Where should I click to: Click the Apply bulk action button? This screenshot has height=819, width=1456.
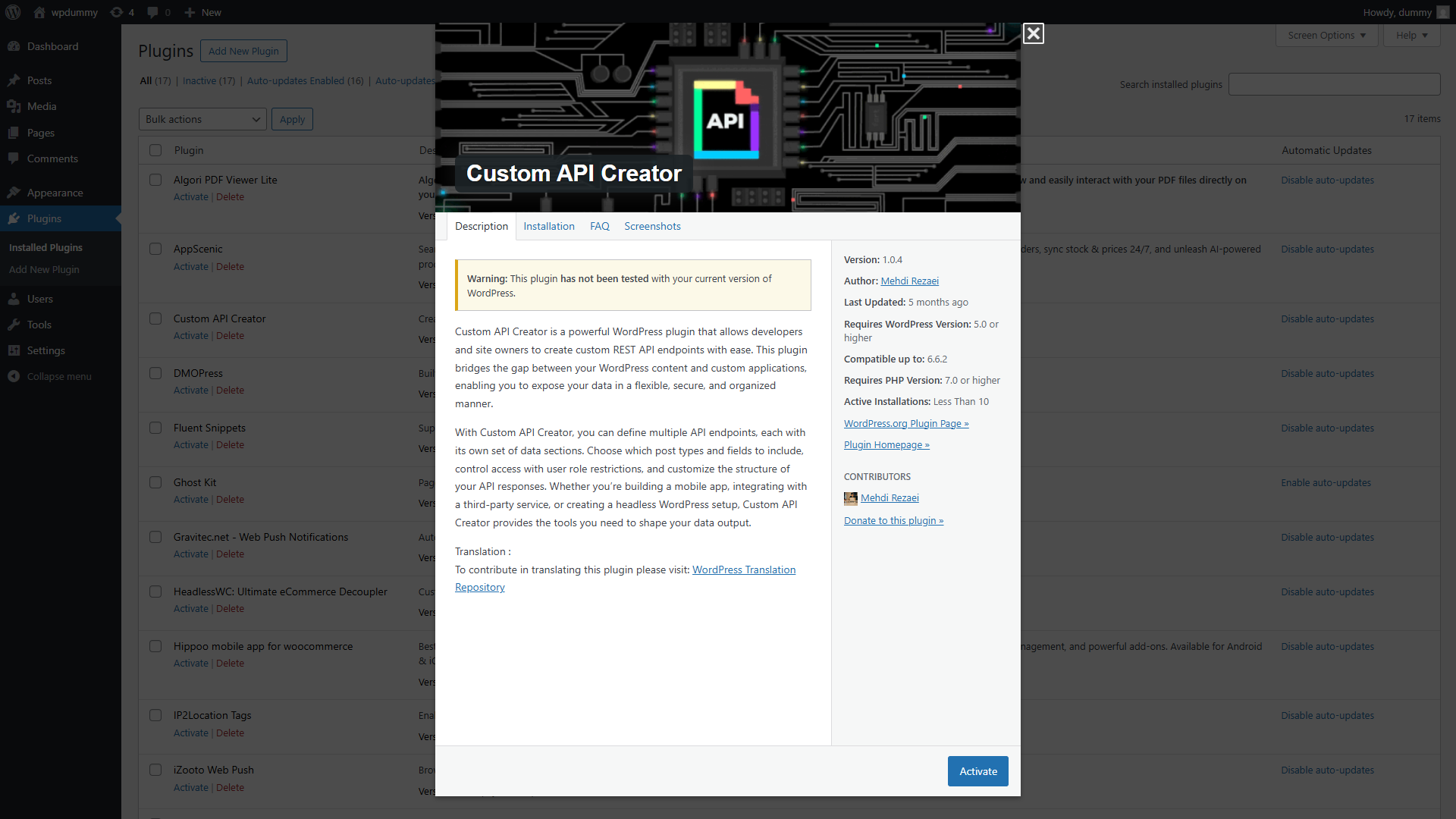coord(292,119)
